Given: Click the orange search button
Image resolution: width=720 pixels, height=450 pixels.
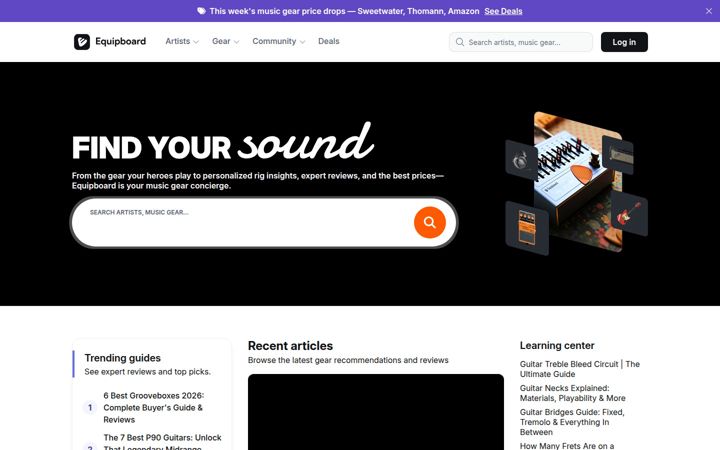Looking at the screenshot, I should 429,222.
